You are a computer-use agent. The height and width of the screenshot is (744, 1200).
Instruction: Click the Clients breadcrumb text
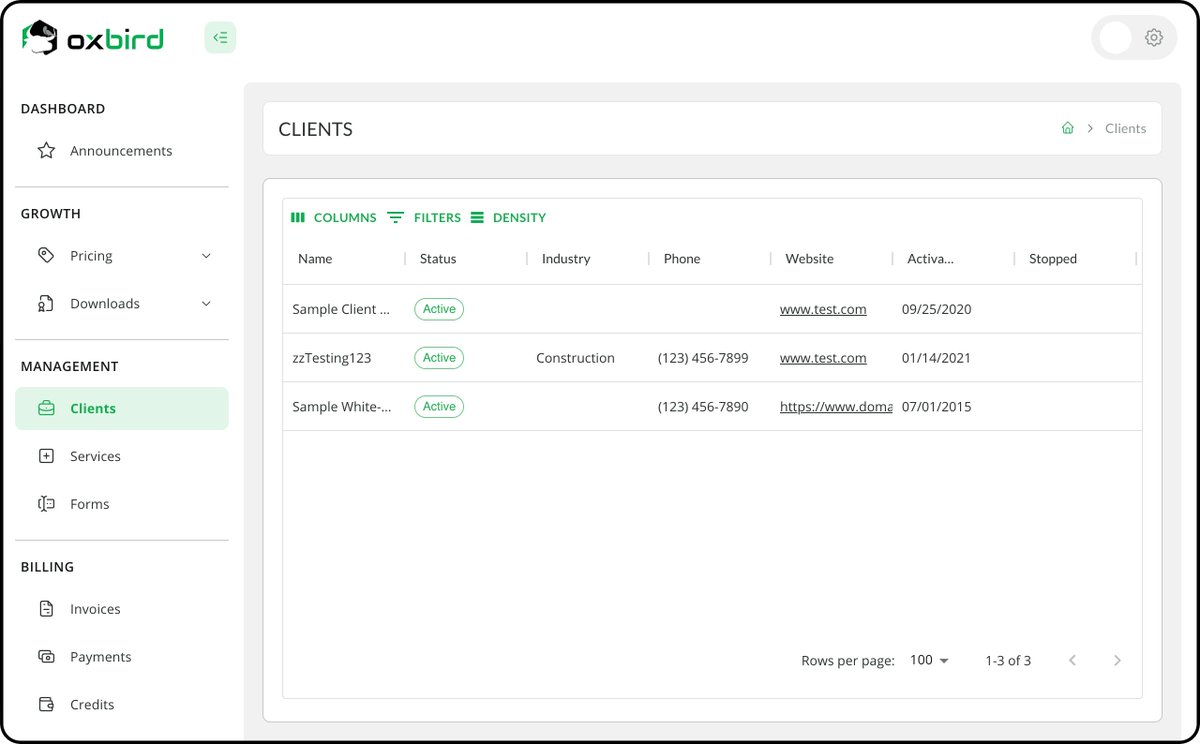click(x=1125, y=128)
